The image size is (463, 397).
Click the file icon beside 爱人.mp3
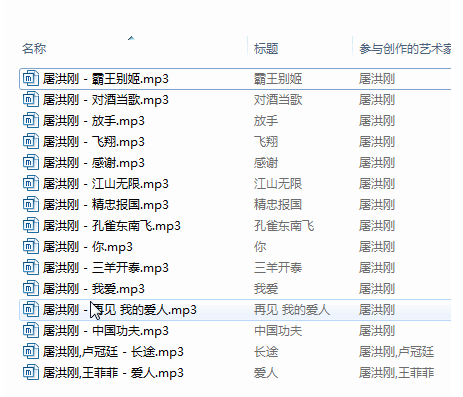[x=31, y=373]
